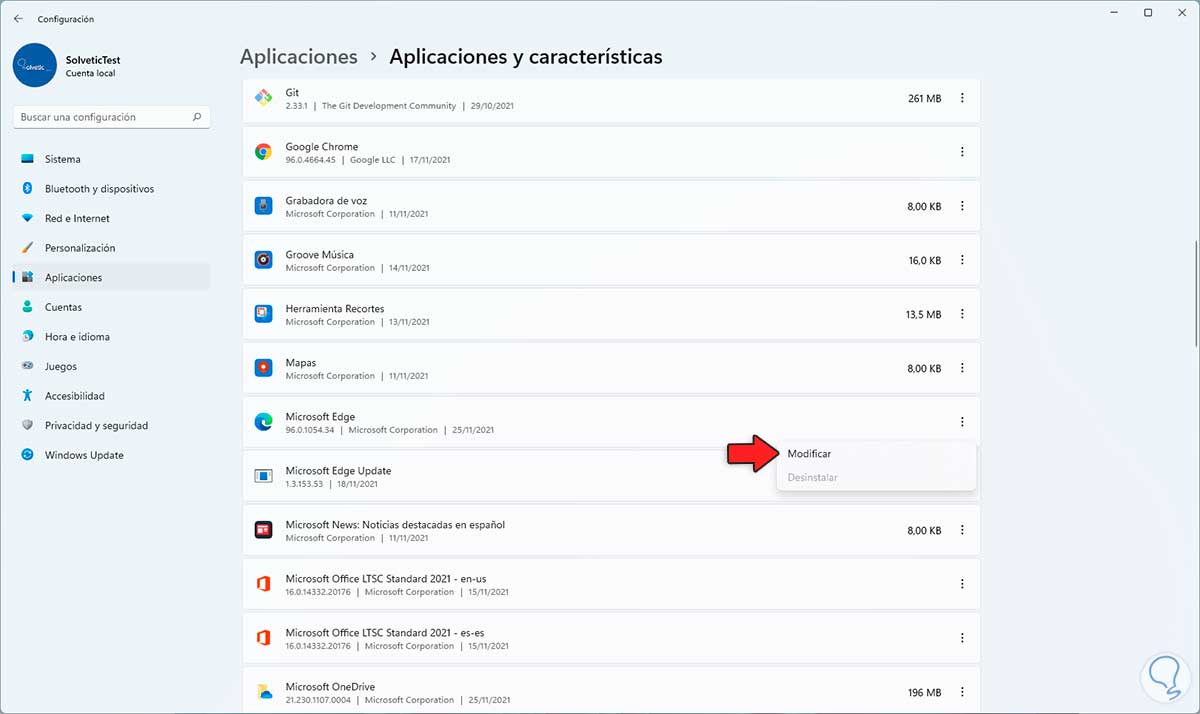Open the three-dot menu for Microsoft Edge
Screen dimensions: 1200x714
point(962,422)
